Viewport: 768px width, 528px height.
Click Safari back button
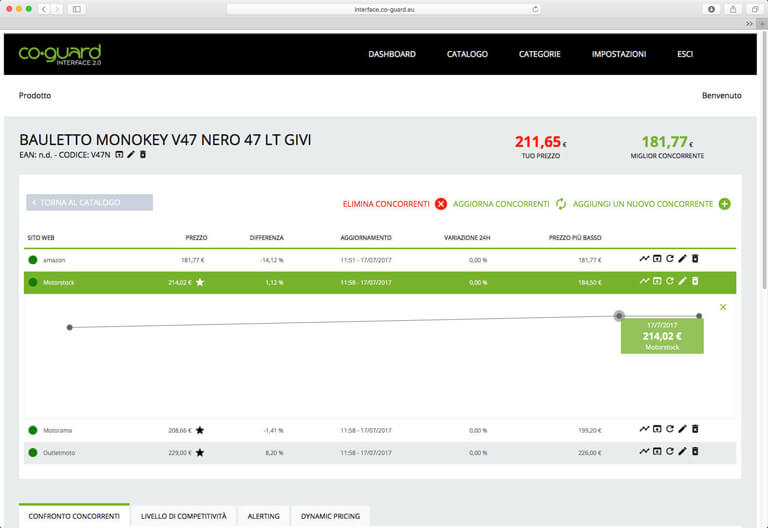44,9
